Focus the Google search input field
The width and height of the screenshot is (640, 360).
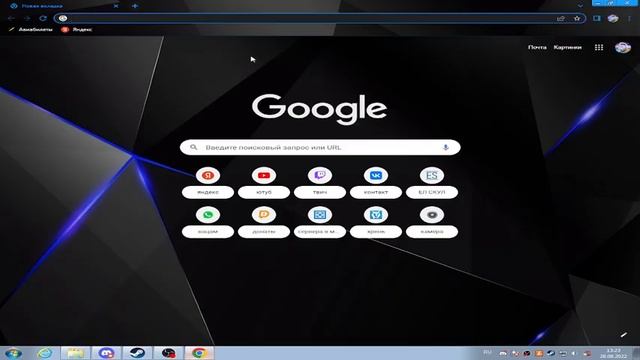[320, 147]
